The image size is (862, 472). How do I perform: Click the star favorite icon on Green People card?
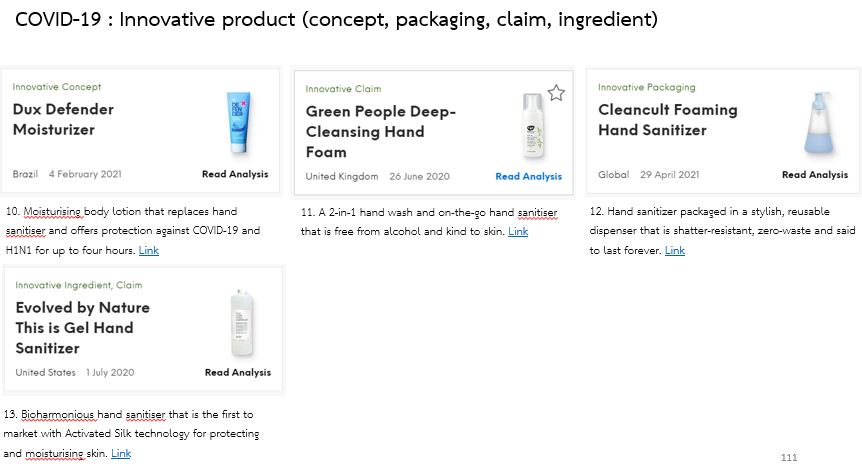556,93
